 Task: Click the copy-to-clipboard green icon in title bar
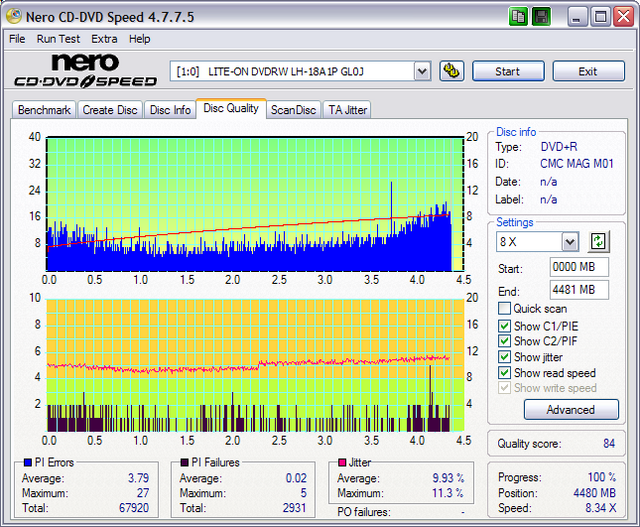(x=518, y=17)
